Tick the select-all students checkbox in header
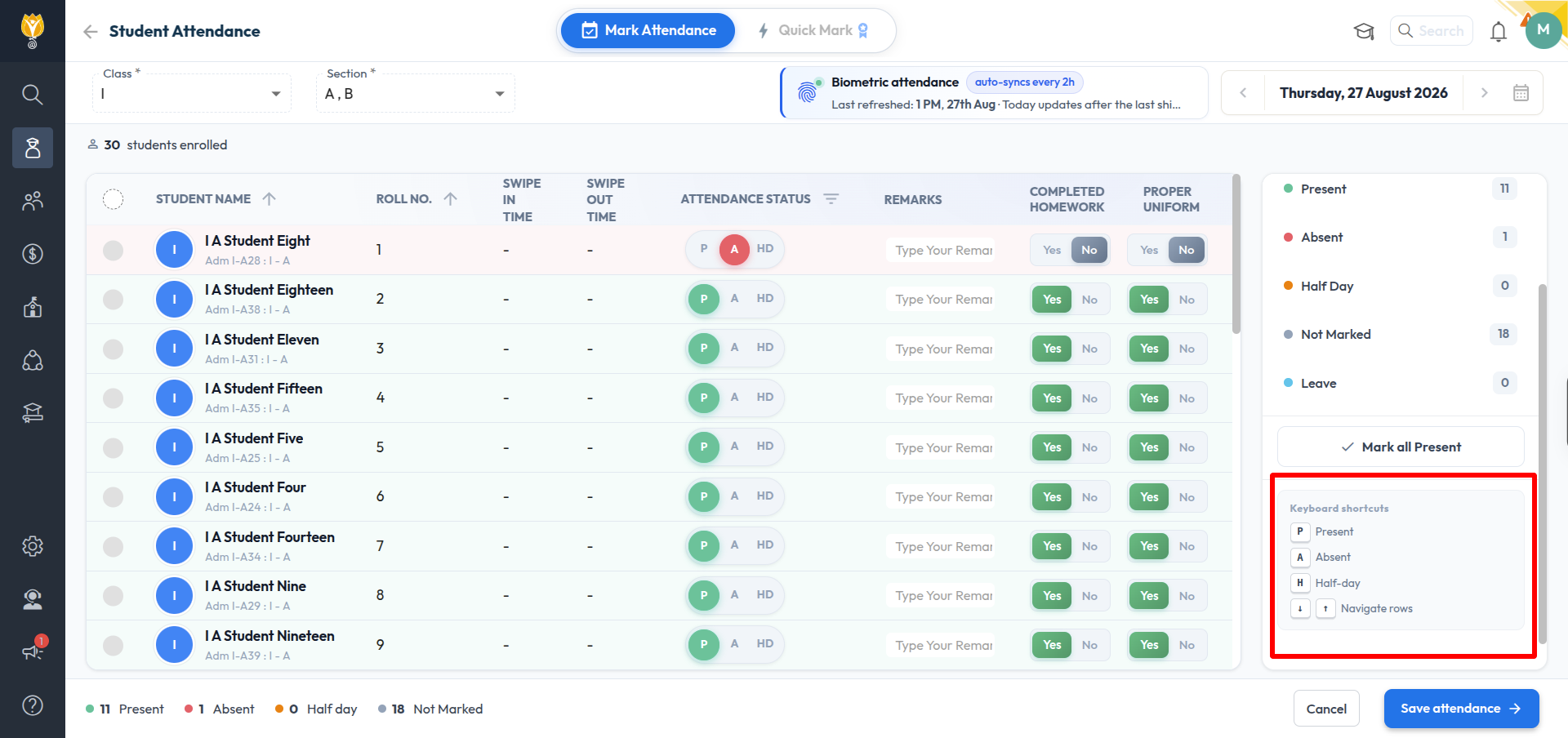The image size is (1568, 738). pos(114,199)
